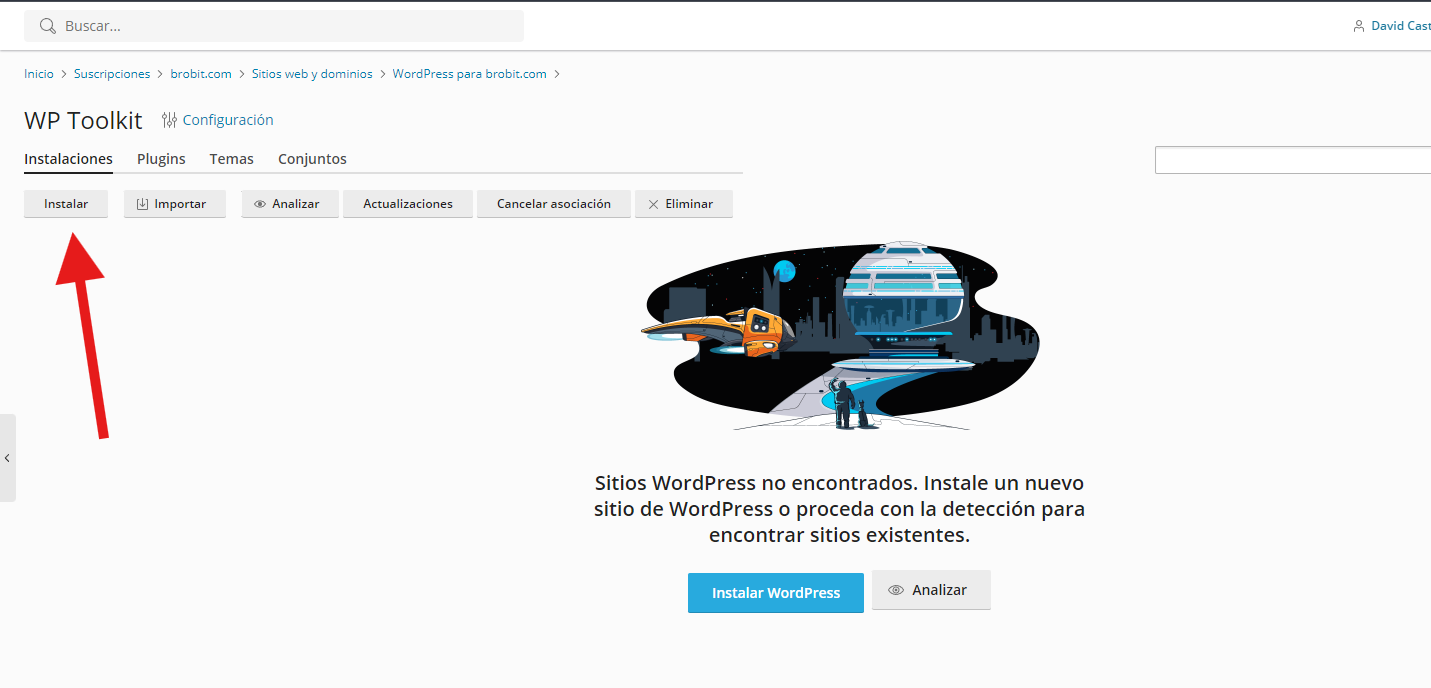Click the Analizar button below the message
The height and width of the screenshot is (688, 1431).
pos(931,590)
